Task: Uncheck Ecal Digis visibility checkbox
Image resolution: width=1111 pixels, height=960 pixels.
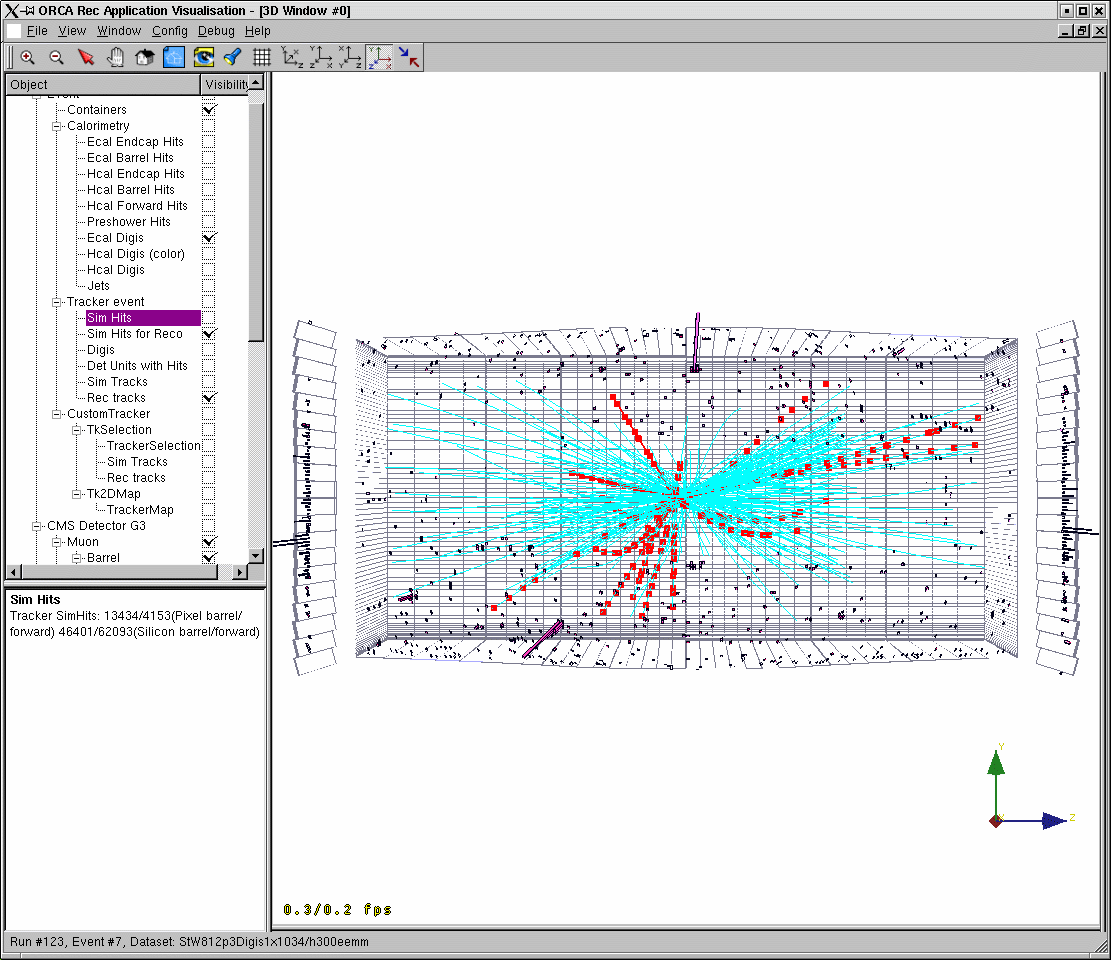Action: coord(209,238)
